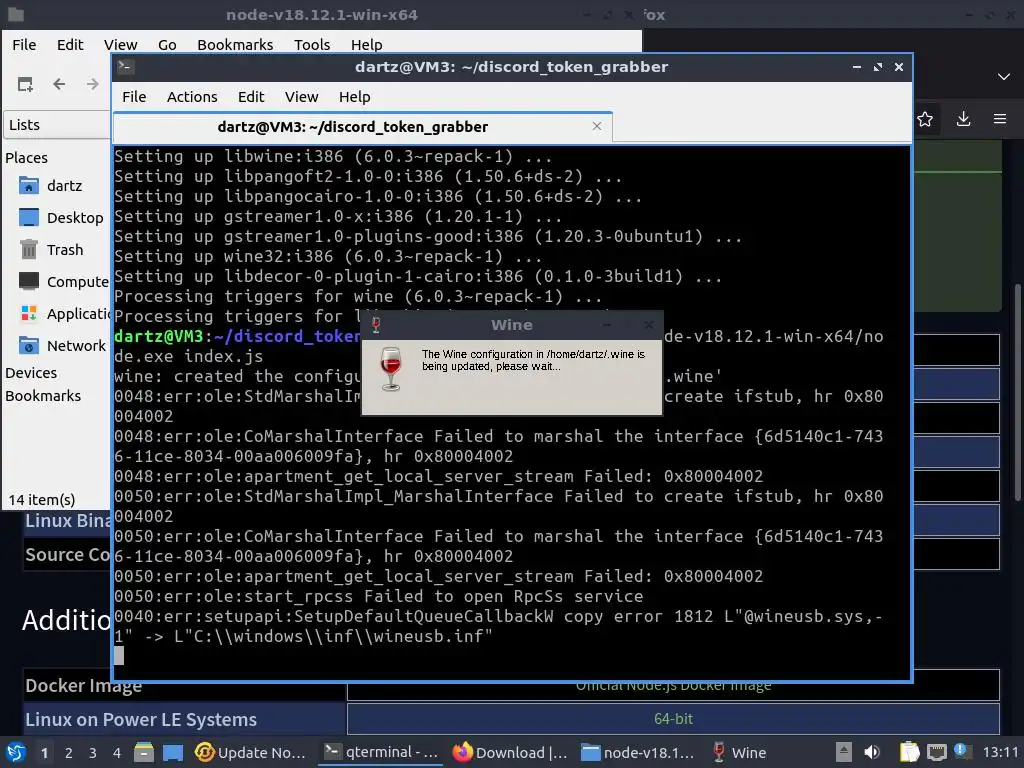Open the qterminal Help menu
The image size is (1024, 768).
[x=355, y=97]
